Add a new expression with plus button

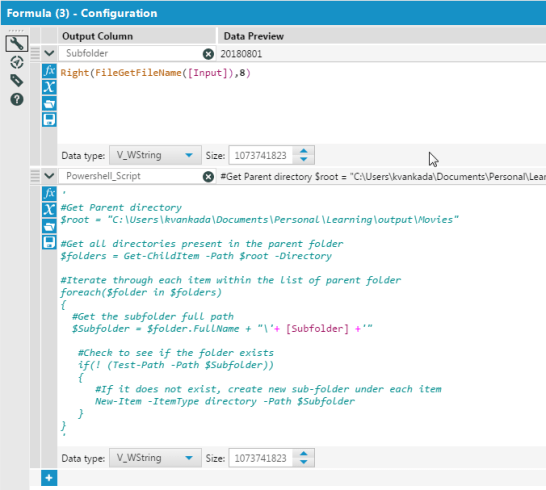[49, 478]
